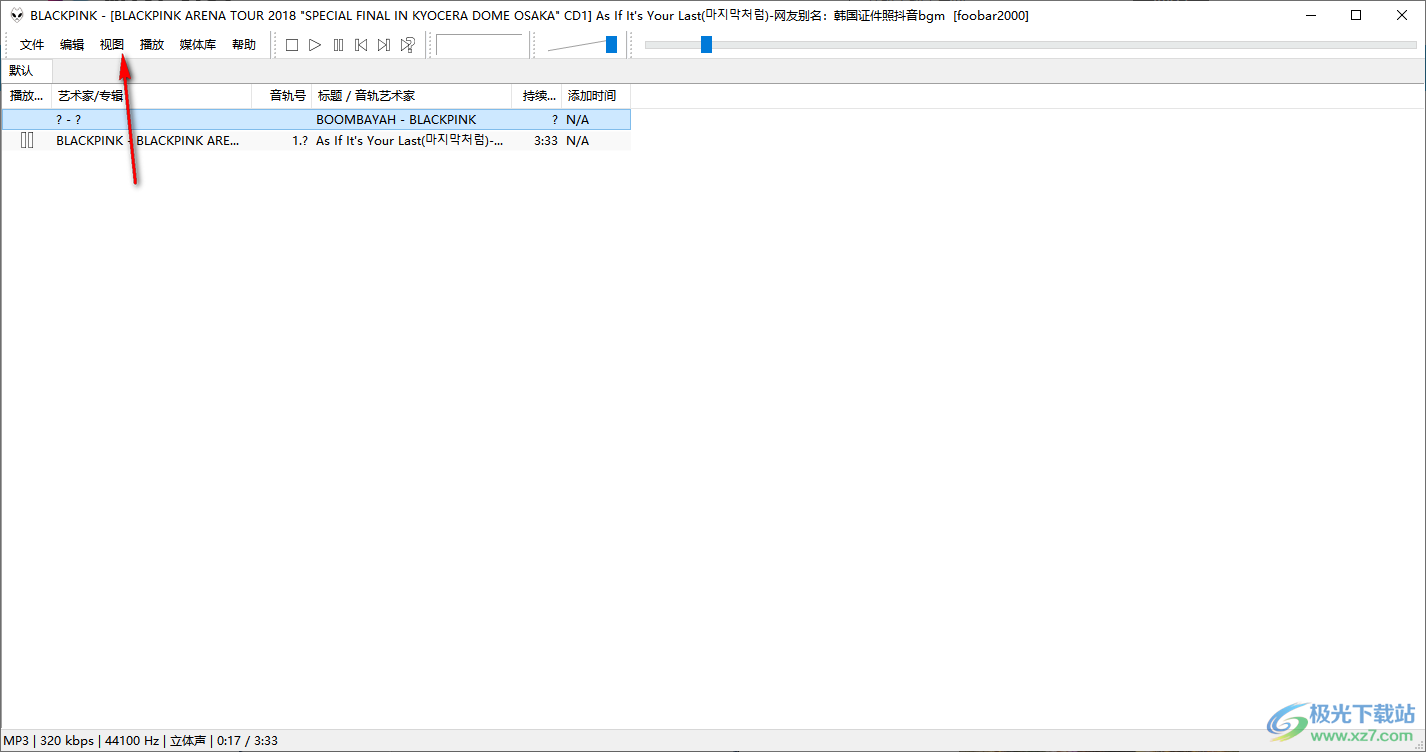Click the volume slider handle
Image resolution: width=1426 pixels, height=752 pixels.
(611, 45)
